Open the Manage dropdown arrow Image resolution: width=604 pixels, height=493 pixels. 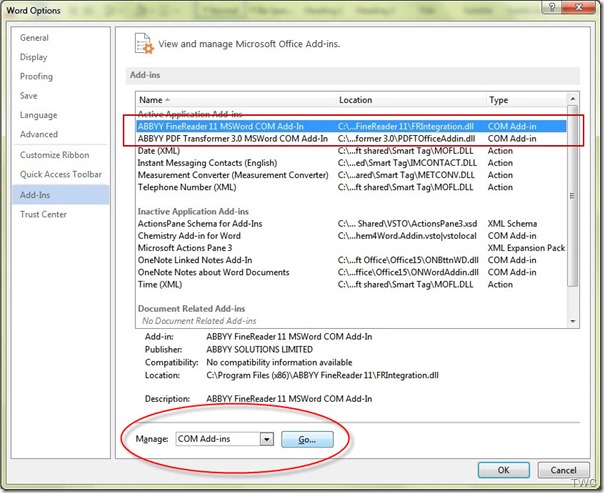(x=267, y=439)
